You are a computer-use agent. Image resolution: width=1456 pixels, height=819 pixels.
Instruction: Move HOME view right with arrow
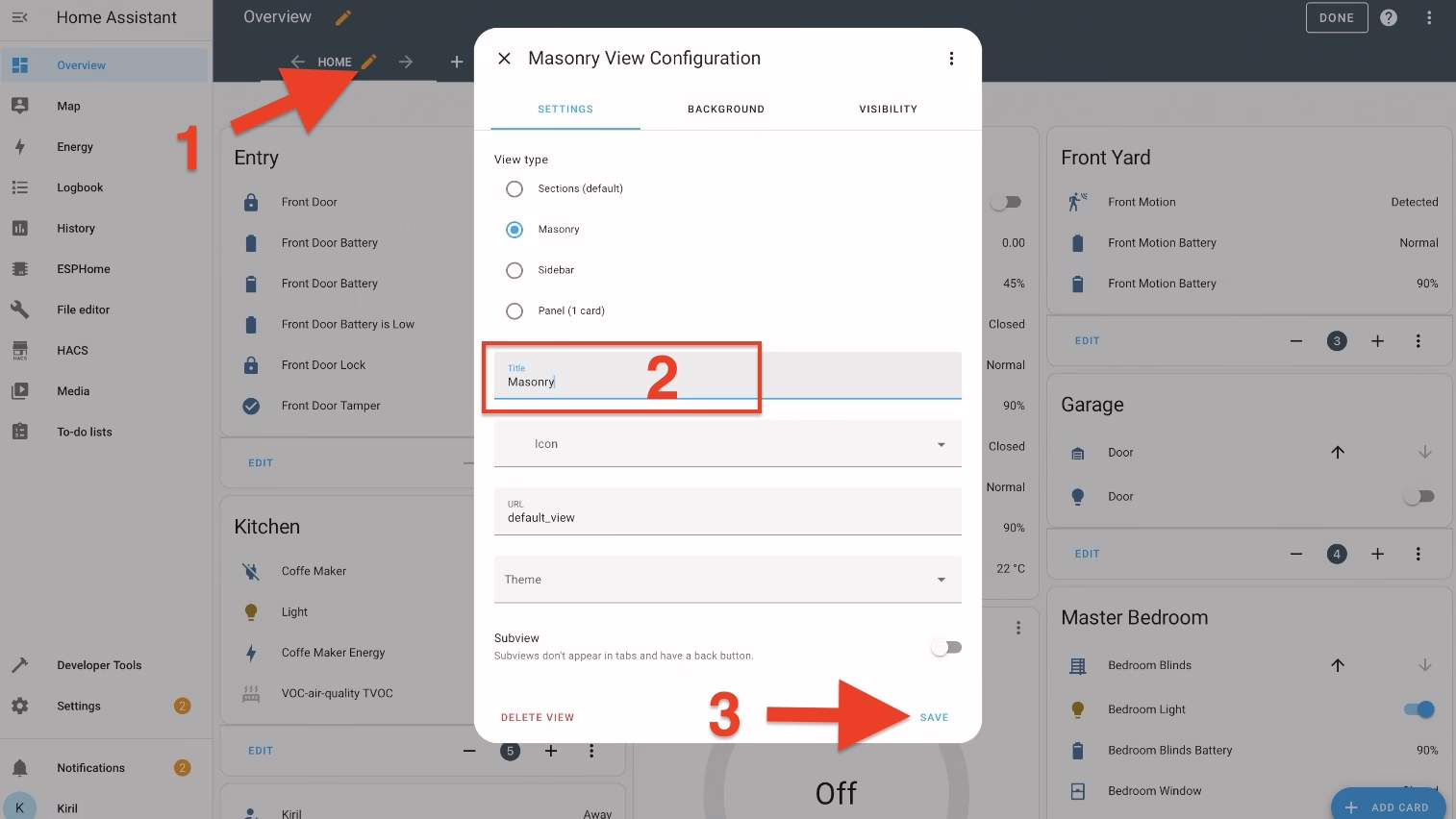[406, 62]
